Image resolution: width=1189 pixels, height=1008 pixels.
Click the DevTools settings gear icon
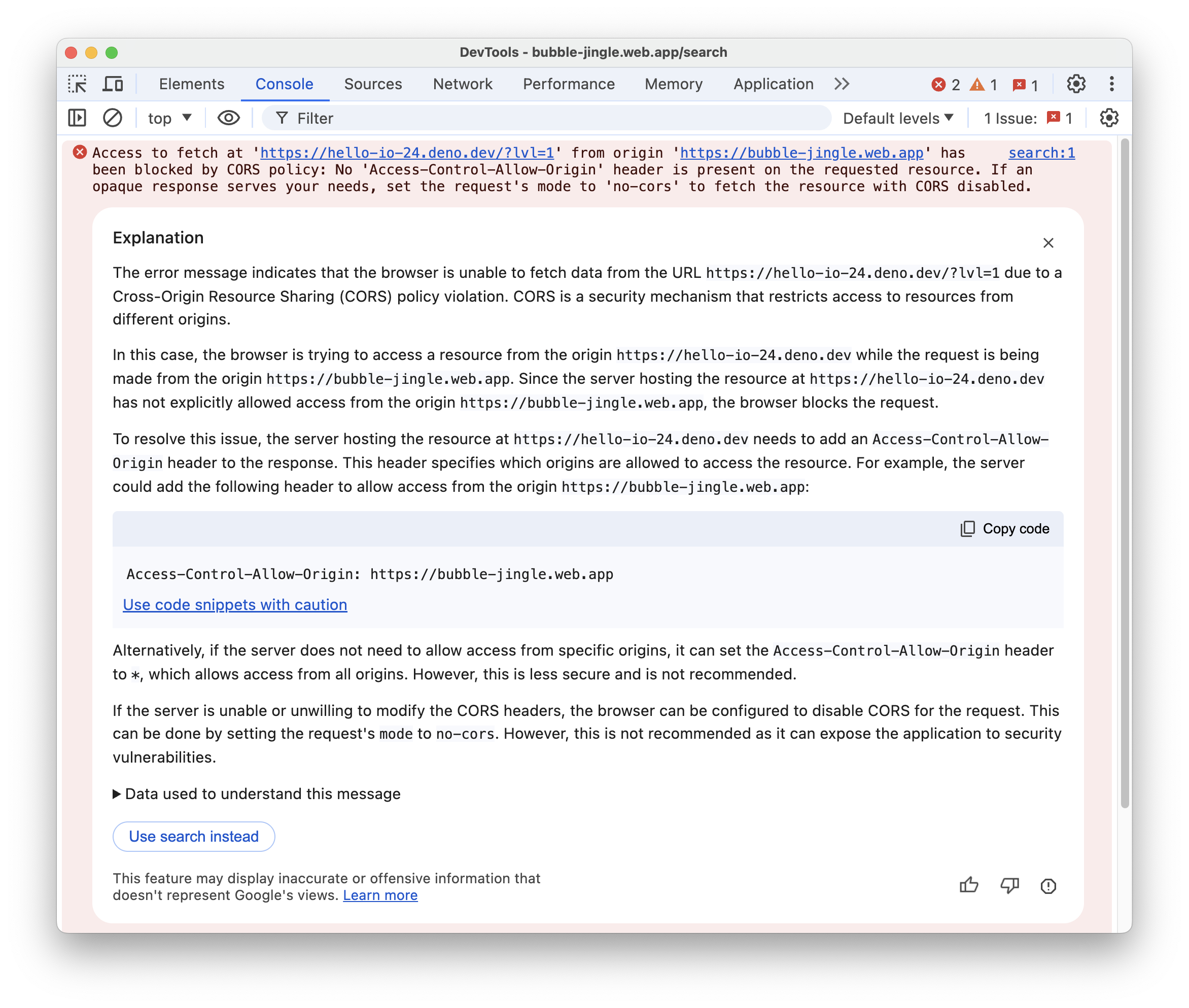(x=1074, y=84)
